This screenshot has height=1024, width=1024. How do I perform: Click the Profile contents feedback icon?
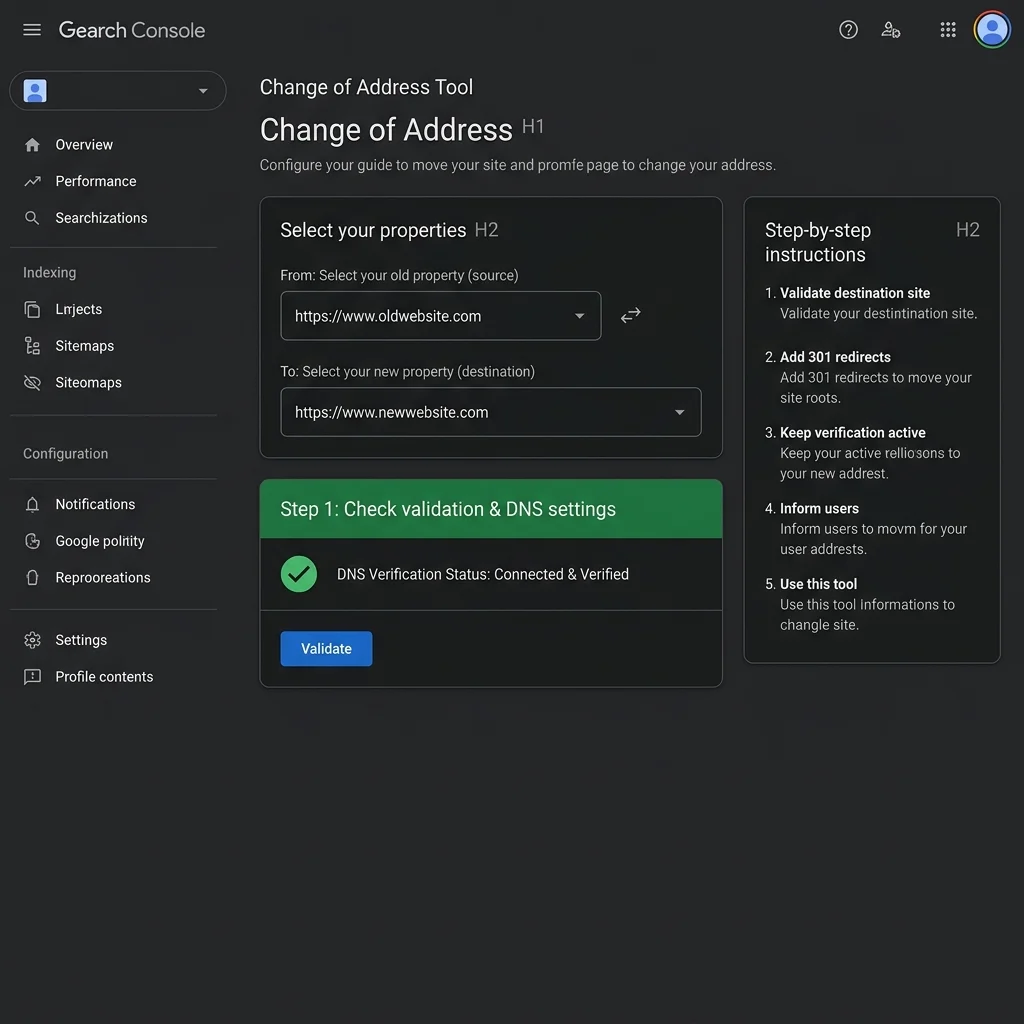point(32,677)
